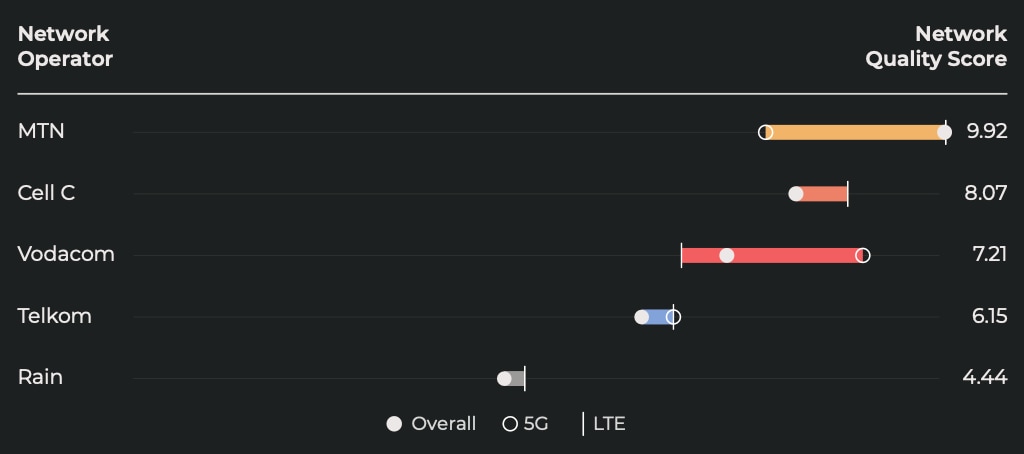
Task: Click Cell C's LTE vertical line marker
Action: tap(848, 193)
